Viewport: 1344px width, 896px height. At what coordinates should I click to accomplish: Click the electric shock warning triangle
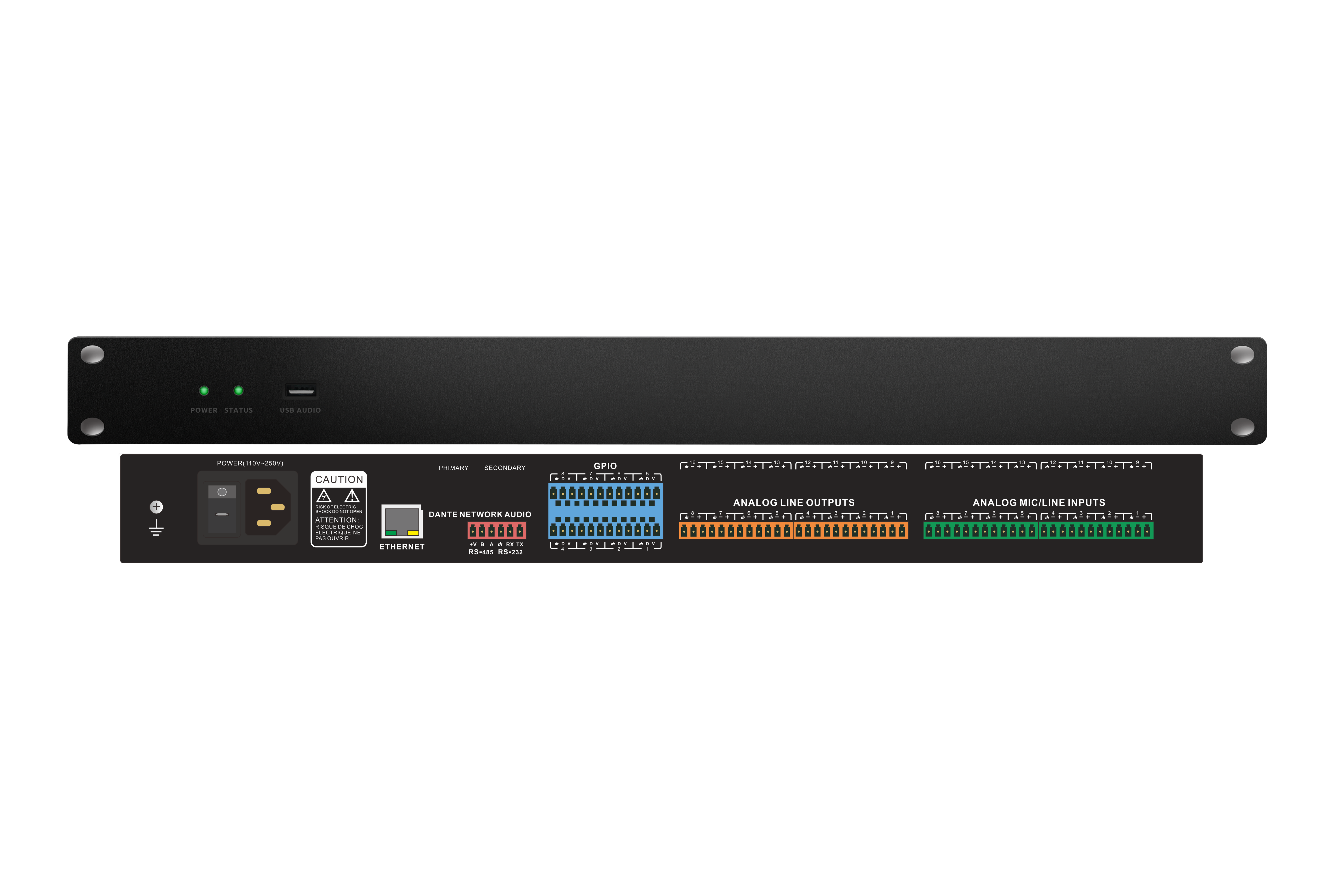(x=324, y=495)
